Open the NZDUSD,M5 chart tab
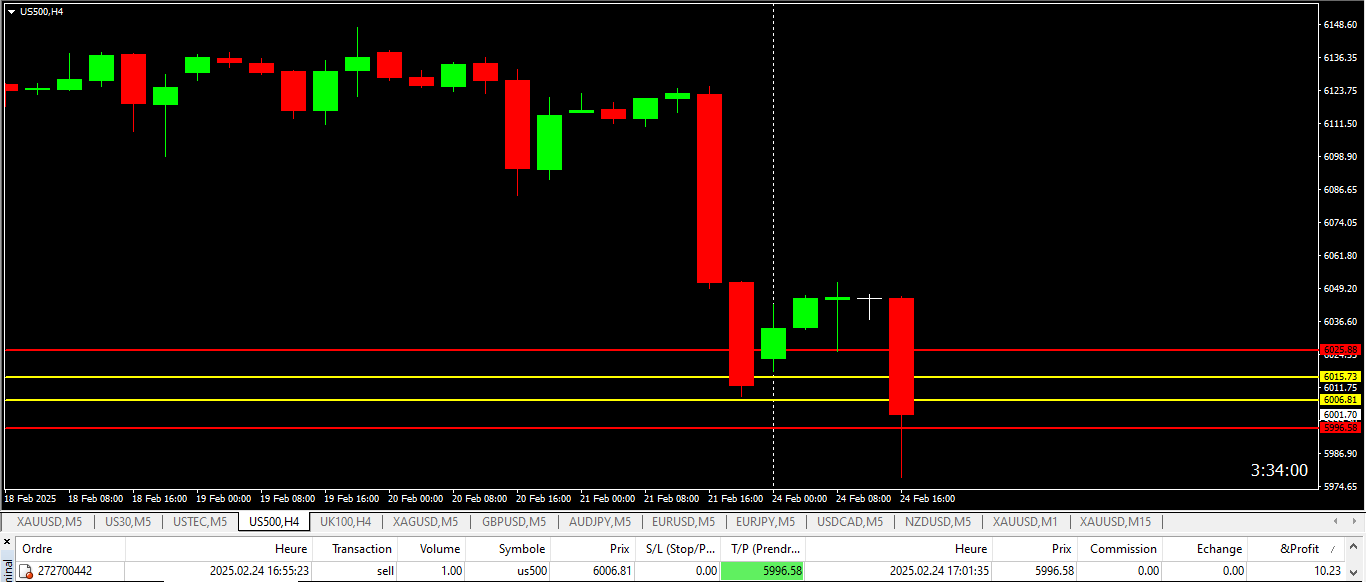Viewport: 1366px width, 582px height. click(x=937, y=521)
